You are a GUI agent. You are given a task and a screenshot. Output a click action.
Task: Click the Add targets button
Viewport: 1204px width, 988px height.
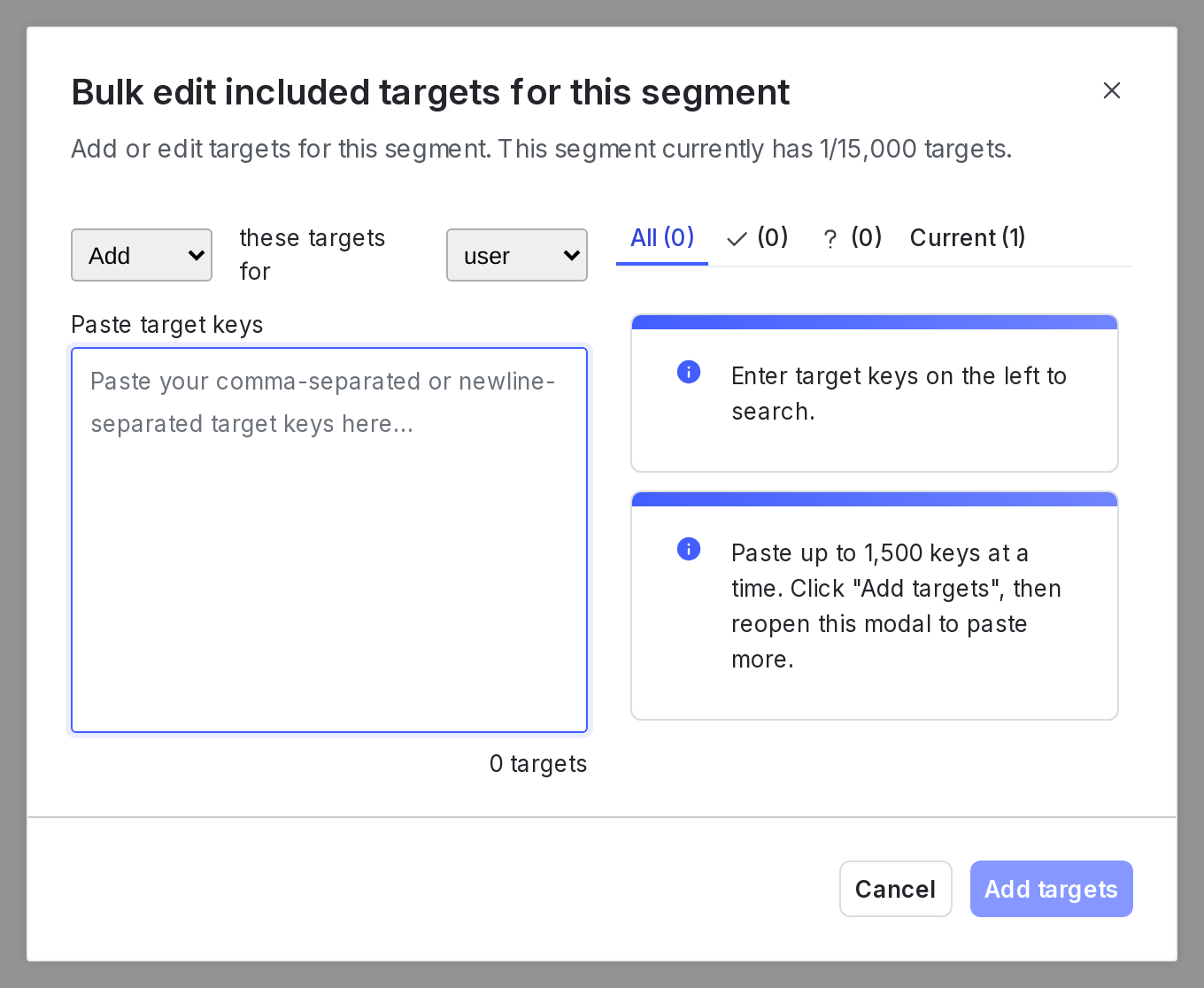[x=1051, y=889]
